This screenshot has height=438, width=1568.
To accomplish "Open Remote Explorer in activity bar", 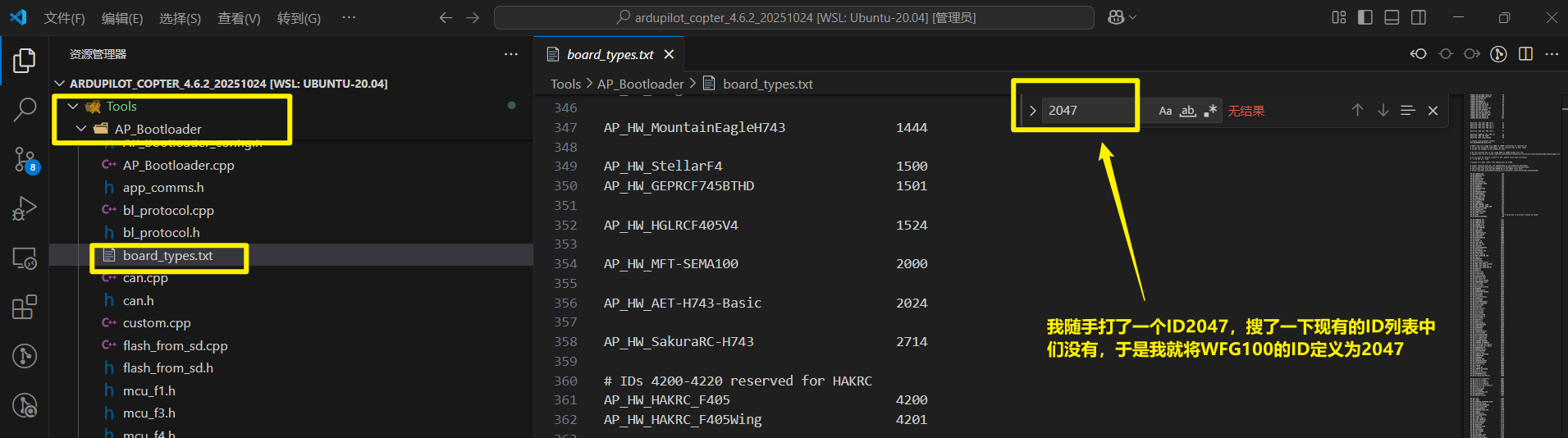I will tap(25, 258).
